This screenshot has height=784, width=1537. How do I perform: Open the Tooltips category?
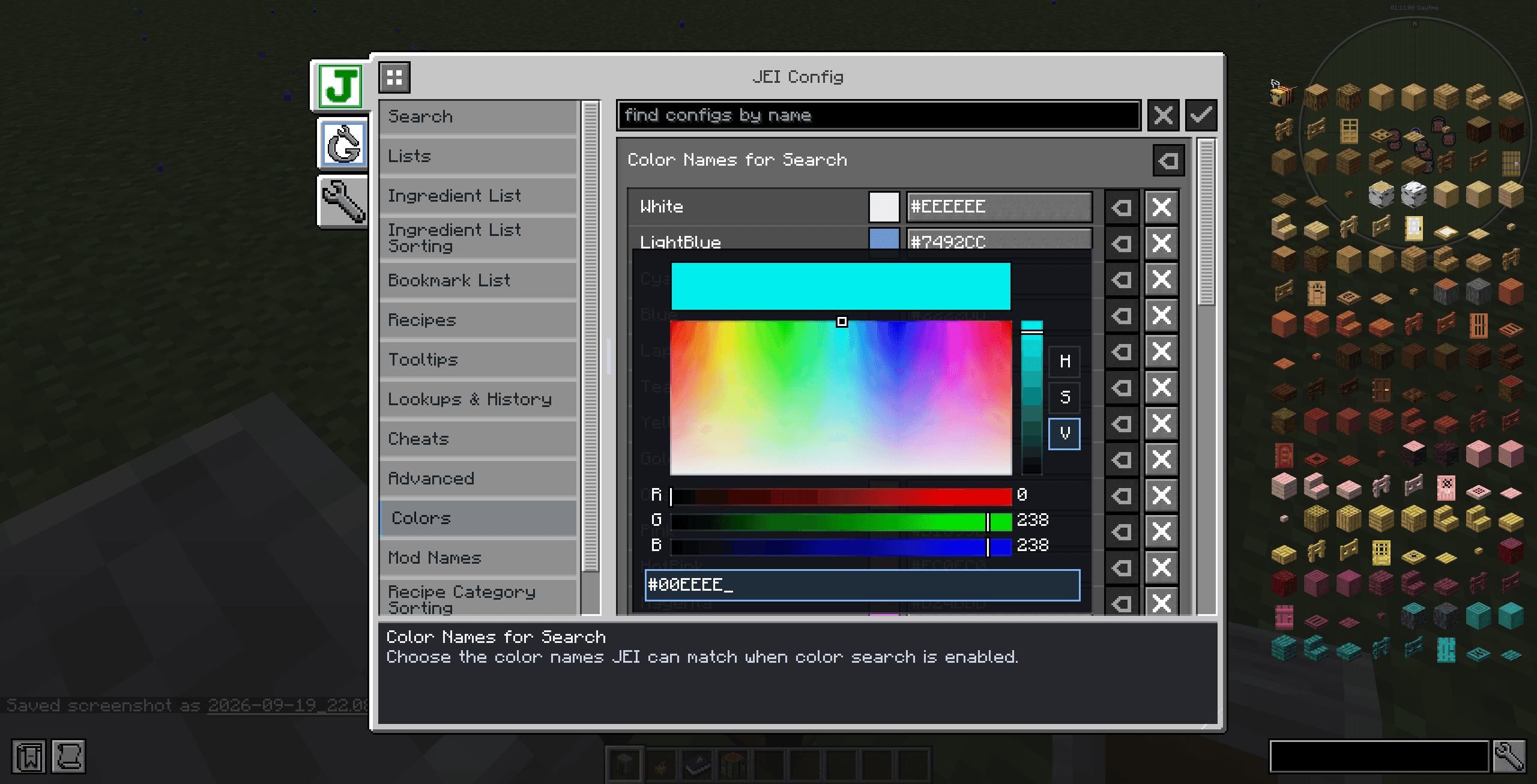click(x=479, y=360)
